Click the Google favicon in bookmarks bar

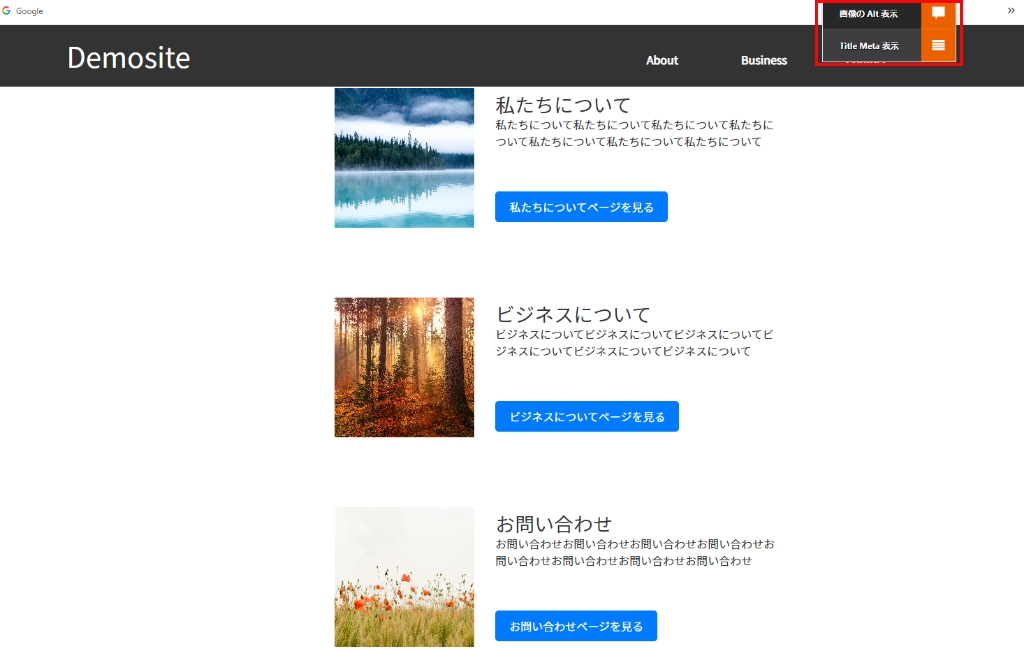[6, 11]
